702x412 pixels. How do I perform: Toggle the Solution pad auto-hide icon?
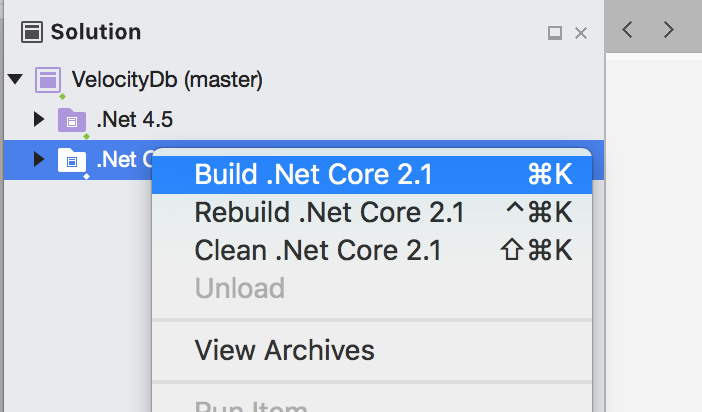point(555,33)
